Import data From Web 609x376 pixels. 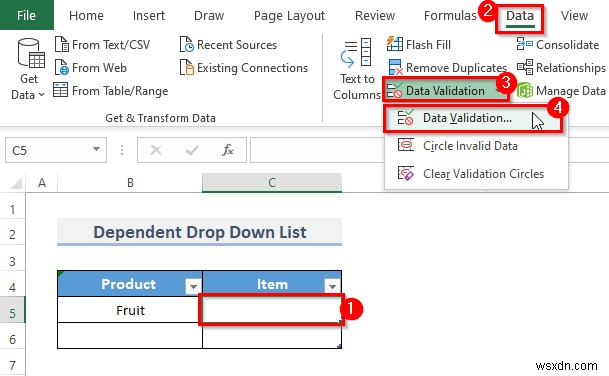coord(90,68)
